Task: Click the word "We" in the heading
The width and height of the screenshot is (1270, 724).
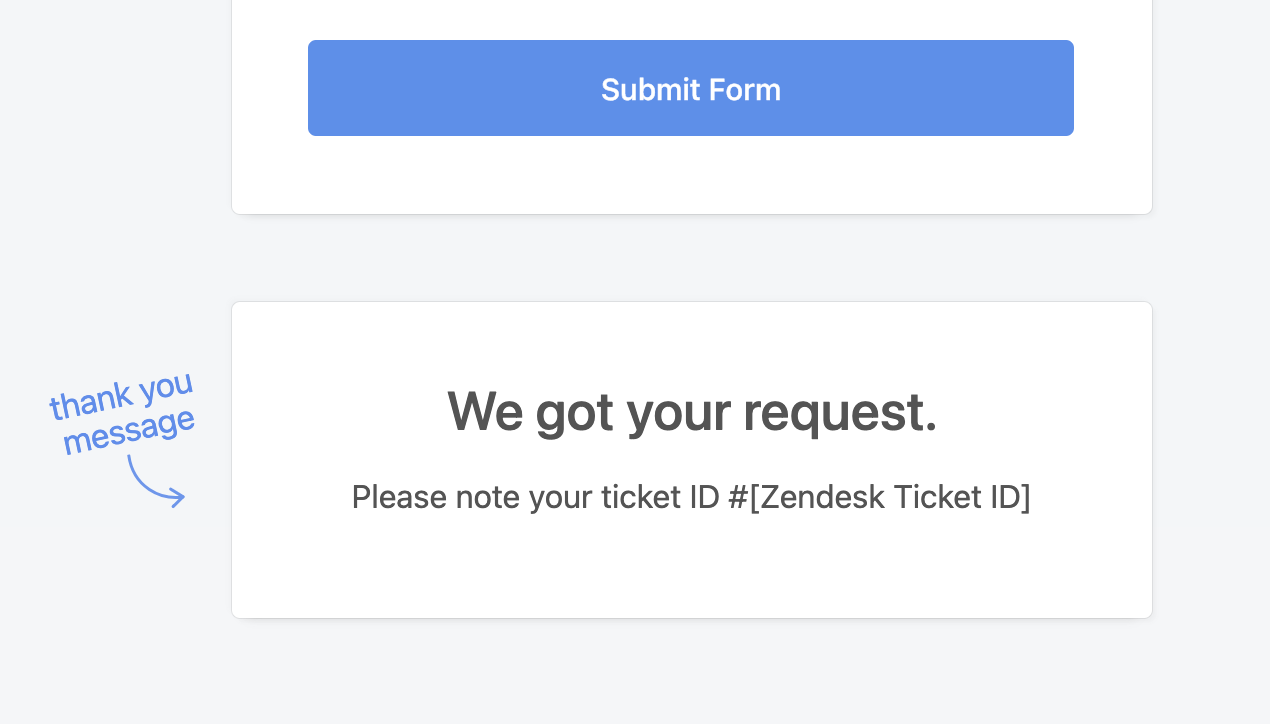Action: coord(485,411)
